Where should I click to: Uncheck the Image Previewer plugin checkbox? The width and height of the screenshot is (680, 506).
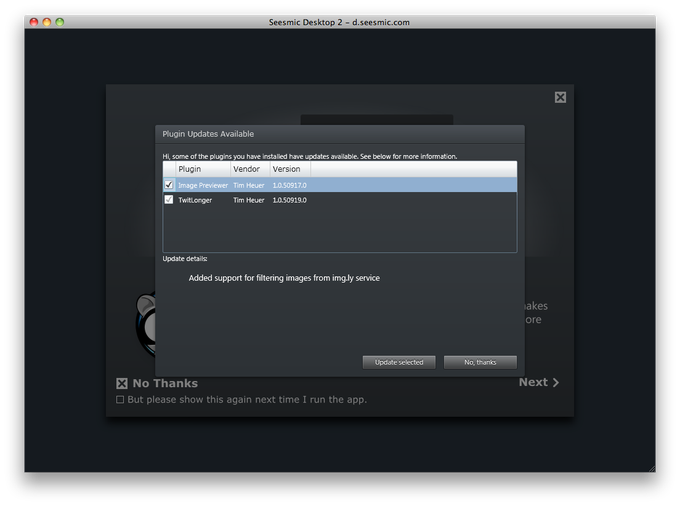click(x=169, y=185)
